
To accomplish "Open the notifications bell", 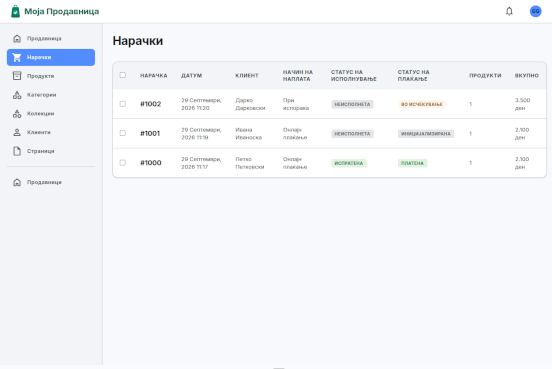I will (x=509, y=11).
